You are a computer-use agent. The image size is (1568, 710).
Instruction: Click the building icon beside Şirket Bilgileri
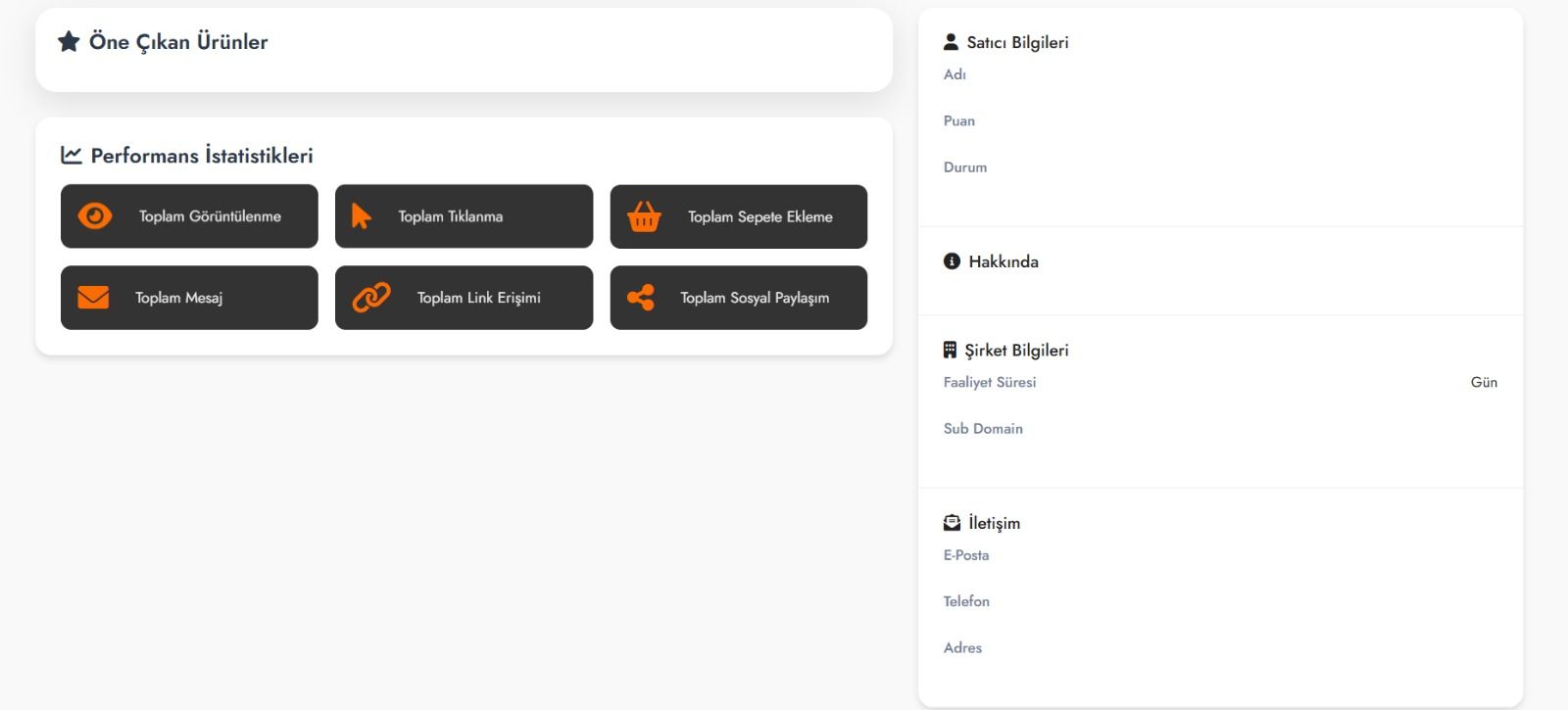[950, 350]
